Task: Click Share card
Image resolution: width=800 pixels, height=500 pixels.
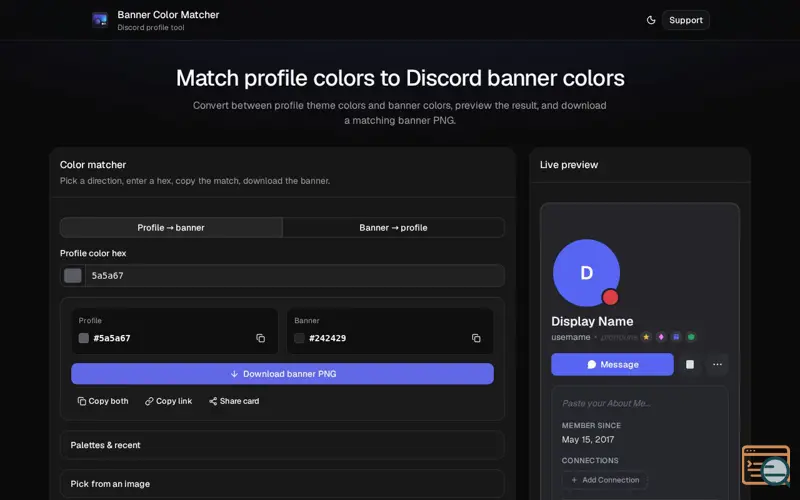Action: (x=234, y=401)
